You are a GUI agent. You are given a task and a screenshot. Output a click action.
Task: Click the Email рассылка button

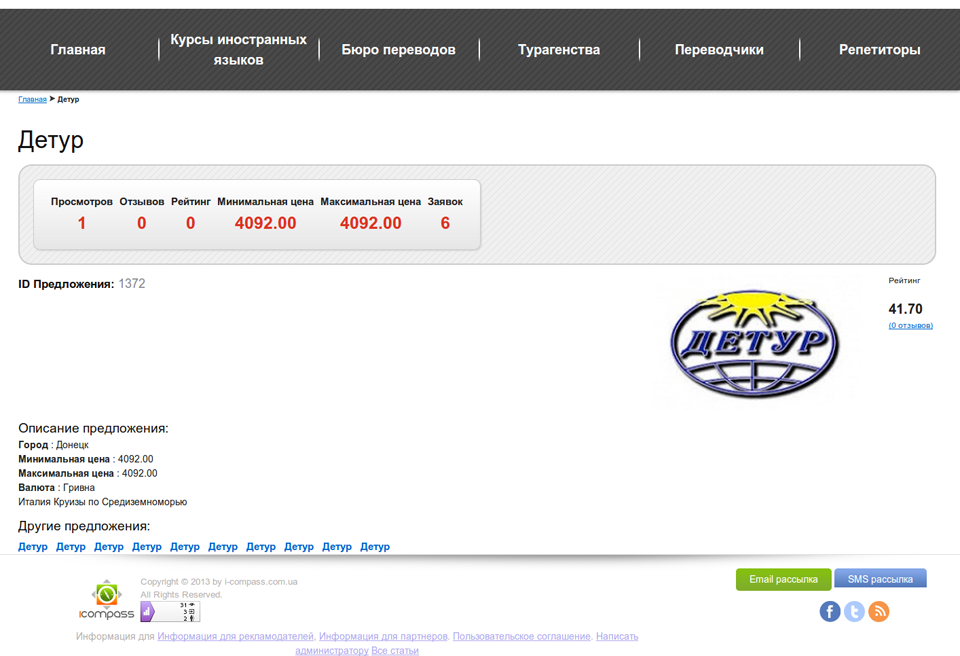(x=784, y=579)
